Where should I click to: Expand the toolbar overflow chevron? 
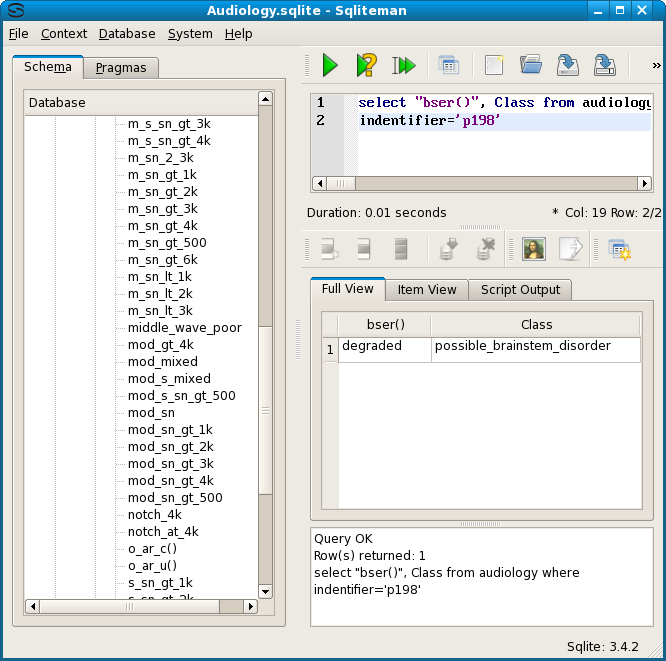click(656, 66)
